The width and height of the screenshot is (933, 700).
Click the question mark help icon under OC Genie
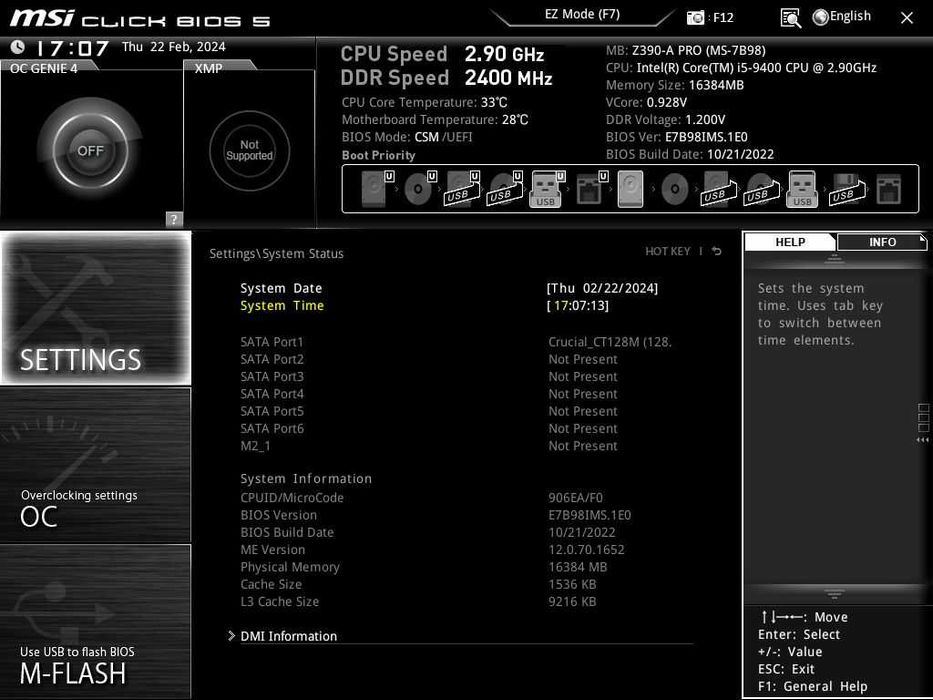174,219
